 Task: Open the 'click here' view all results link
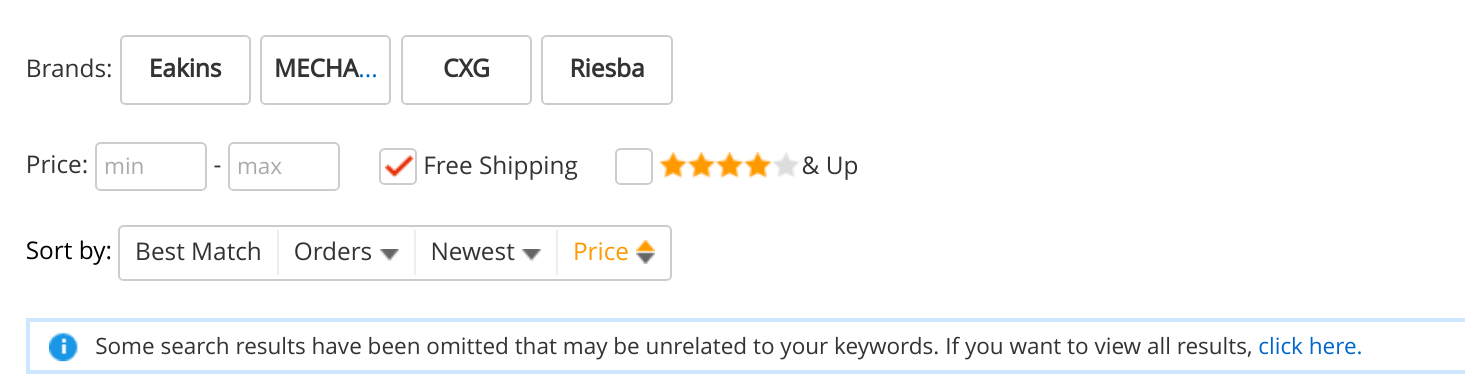1310,347
